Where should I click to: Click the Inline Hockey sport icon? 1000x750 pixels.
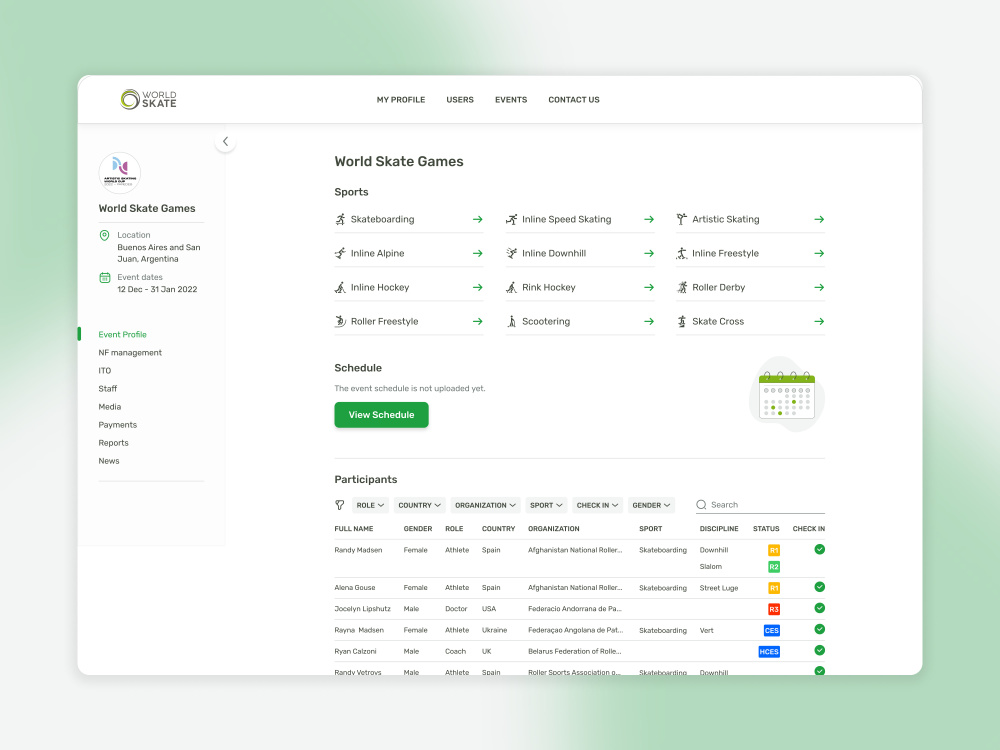click(x=341, y=288)
